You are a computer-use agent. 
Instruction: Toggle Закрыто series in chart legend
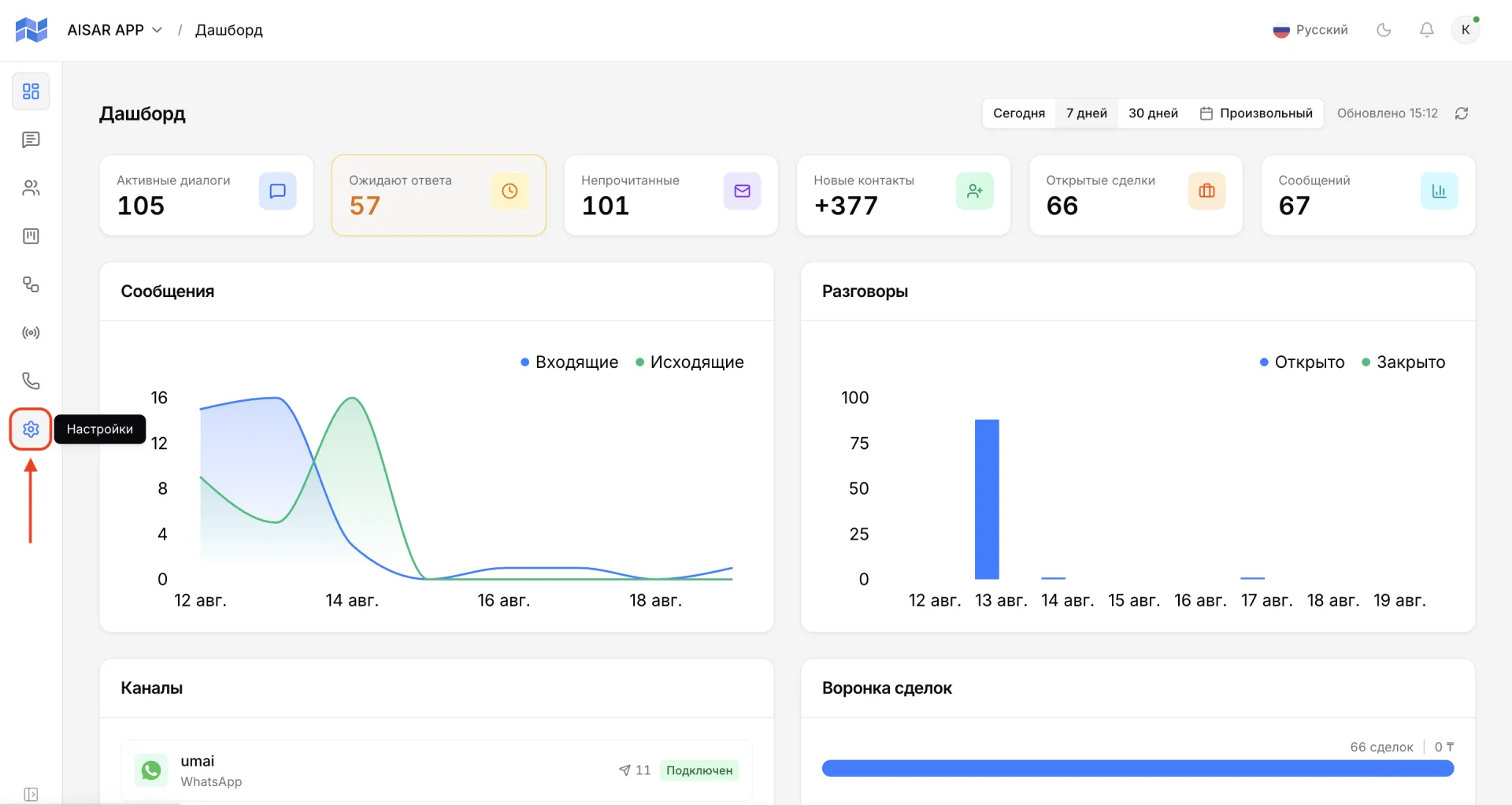(1403, 362)
